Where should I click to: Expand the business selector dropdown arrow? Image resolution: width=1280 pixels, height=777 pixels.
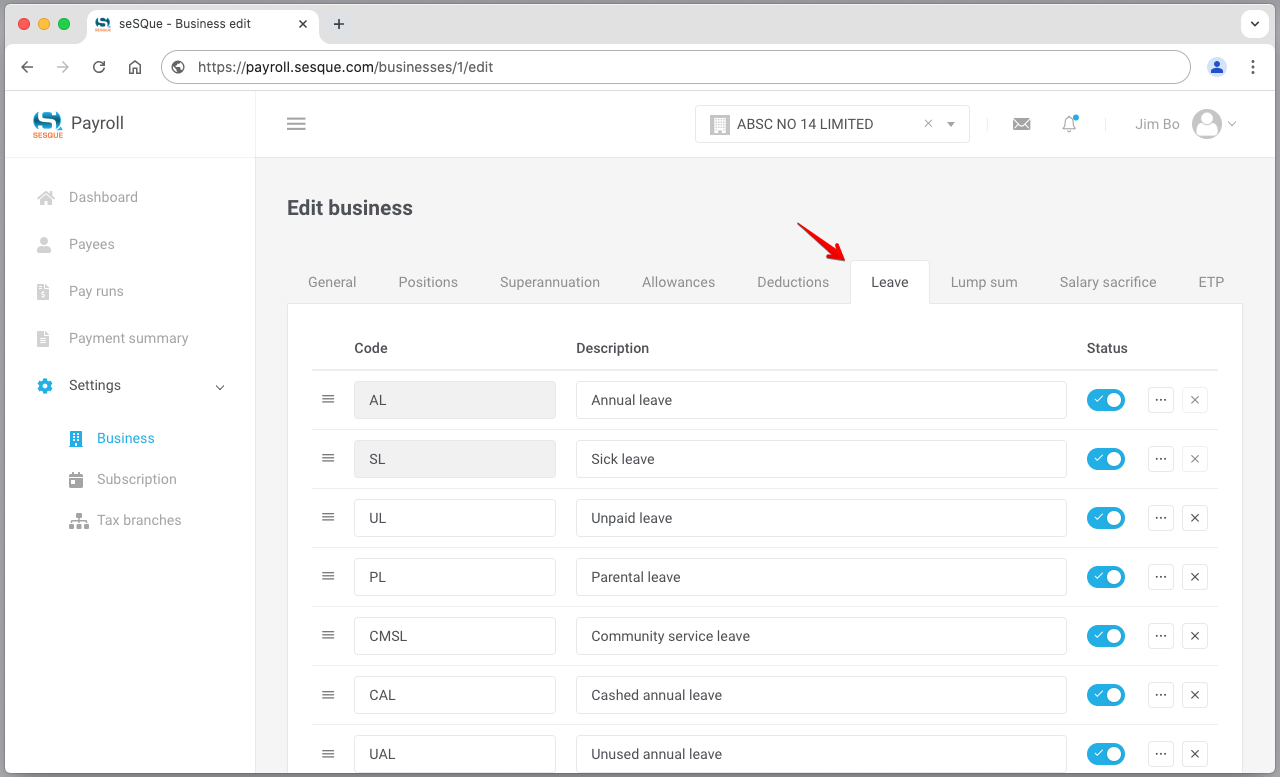click(951, 124)
